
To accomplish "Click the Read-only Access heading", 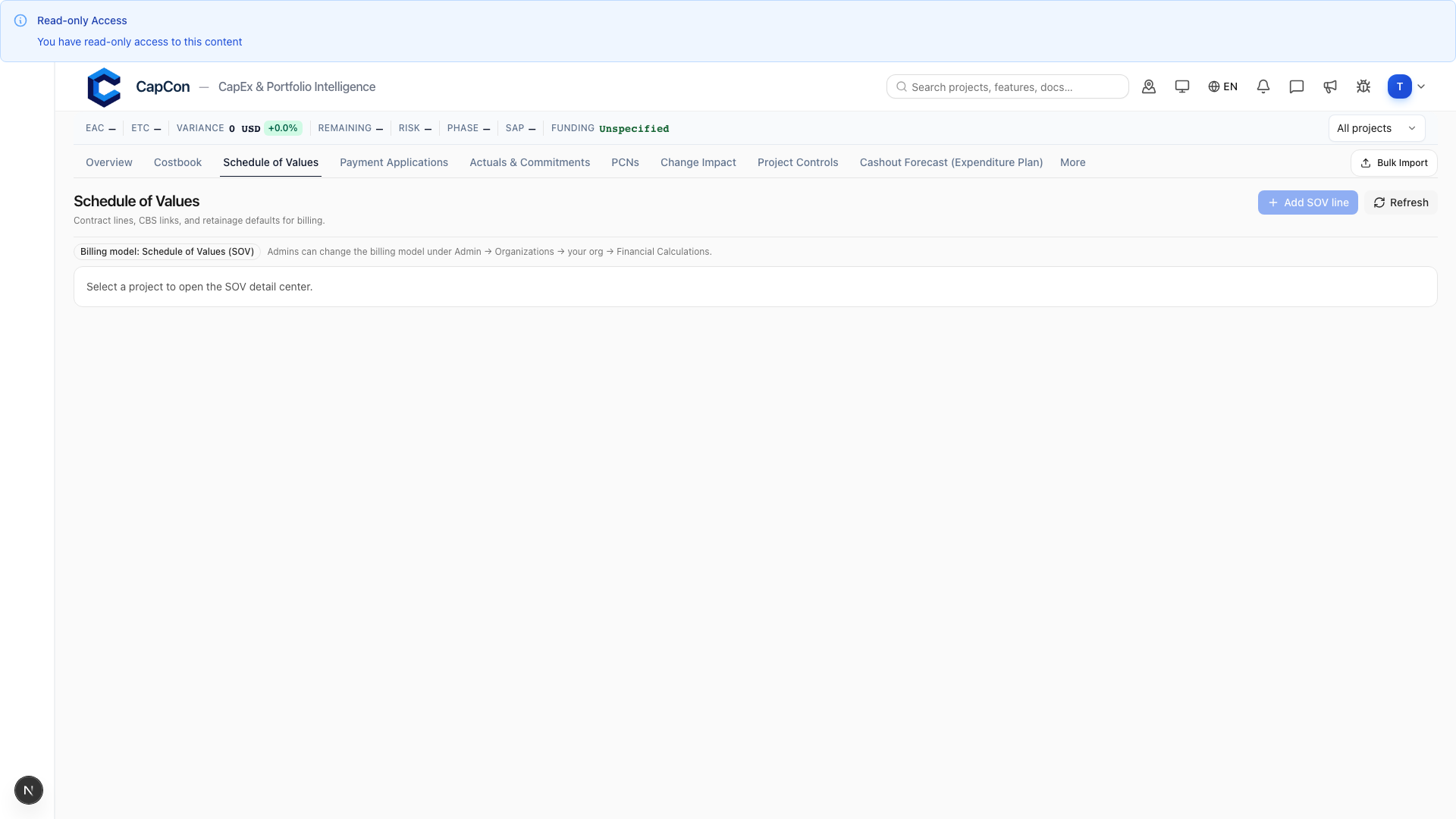I will click(x=82, y=20).
